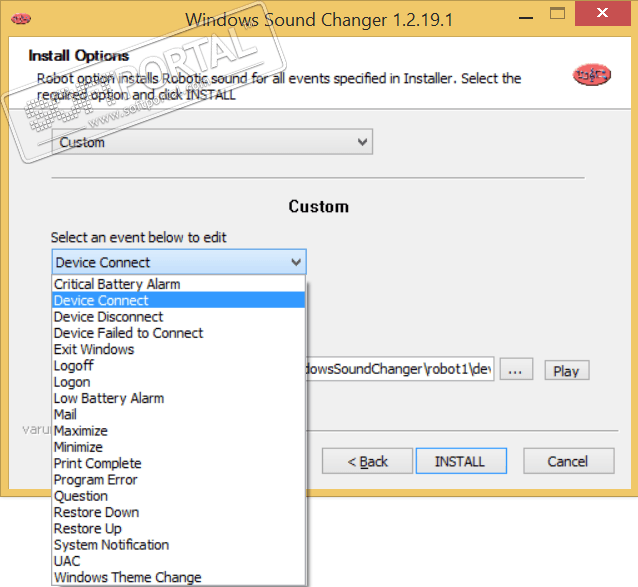Open the Custom install option dropdown
This screenshot has height=587, width=638.
212,142
